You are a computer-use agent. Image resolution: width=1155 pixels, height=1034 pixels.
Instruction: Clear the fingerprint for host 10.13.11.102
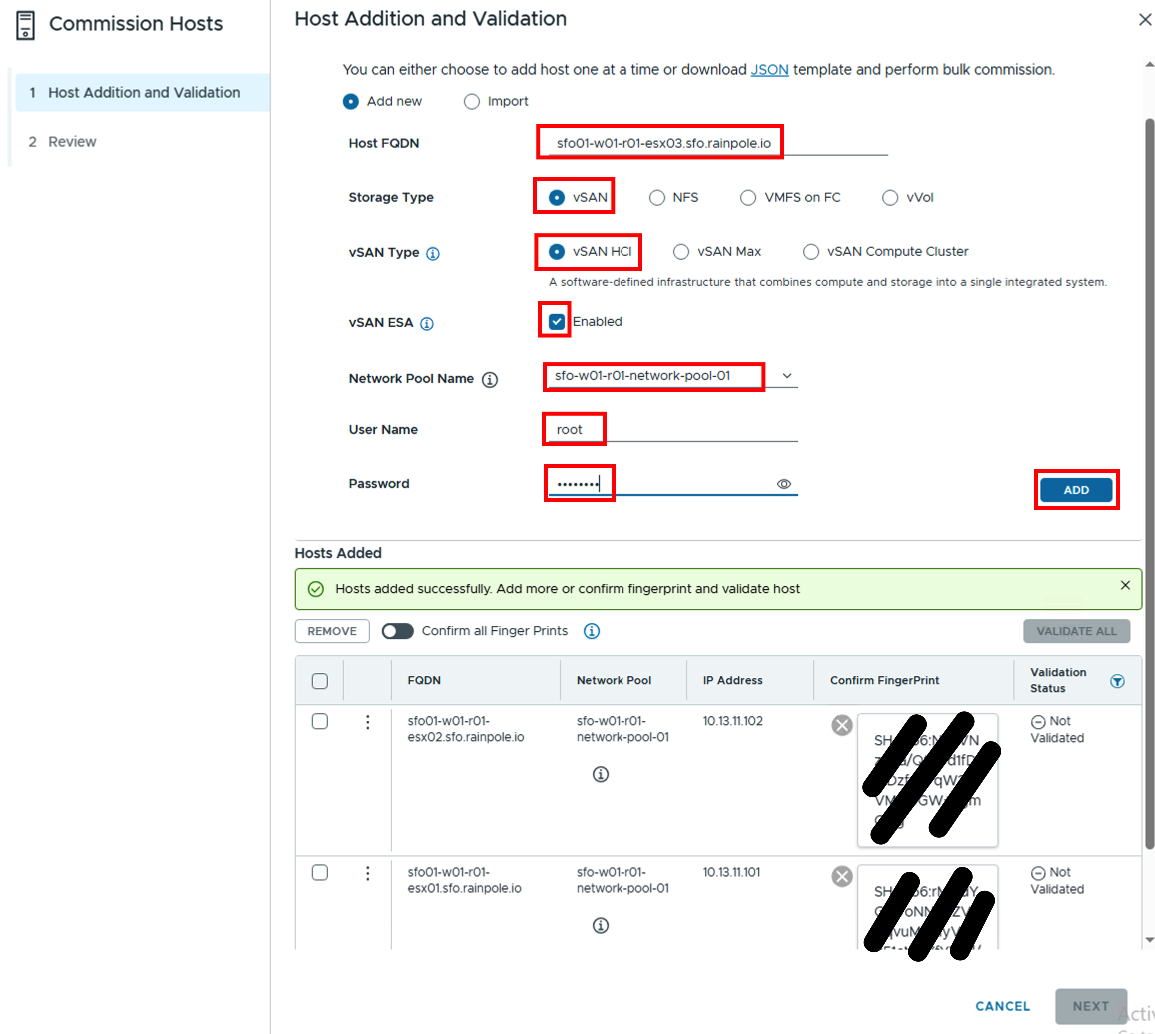click(841, 725)
